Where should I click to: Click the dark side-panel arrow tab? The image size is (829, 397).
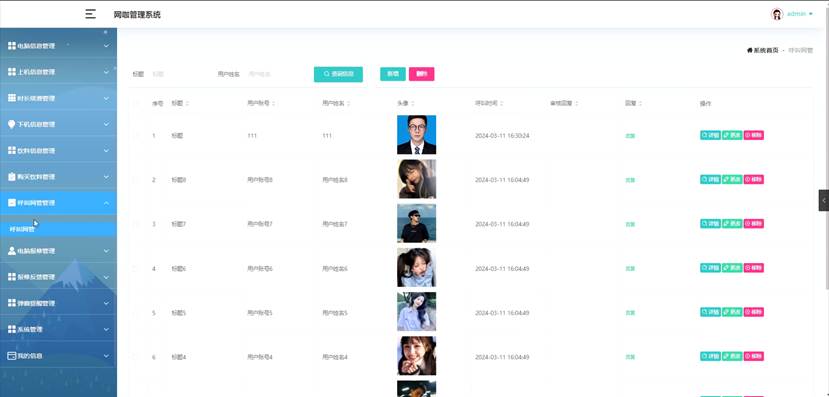coord(824,201)
